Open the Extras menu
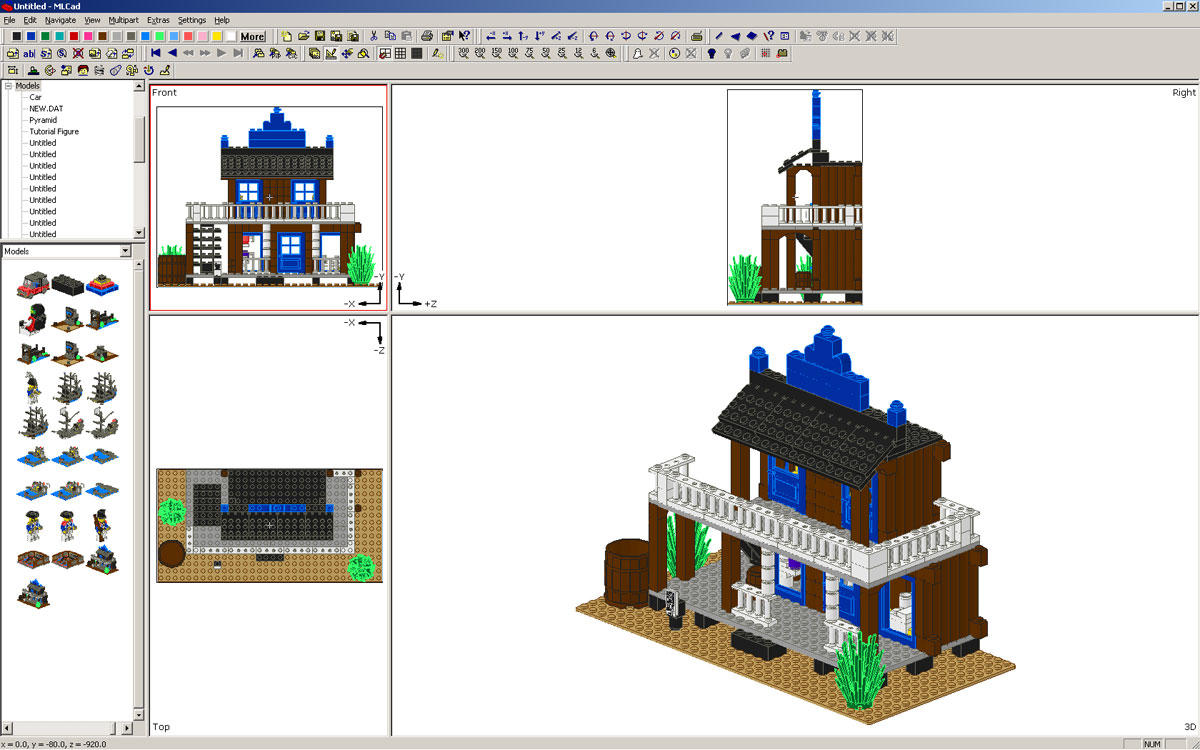Screen dimensions: 1200x750 pyautogui.click(x=158, y=20)
